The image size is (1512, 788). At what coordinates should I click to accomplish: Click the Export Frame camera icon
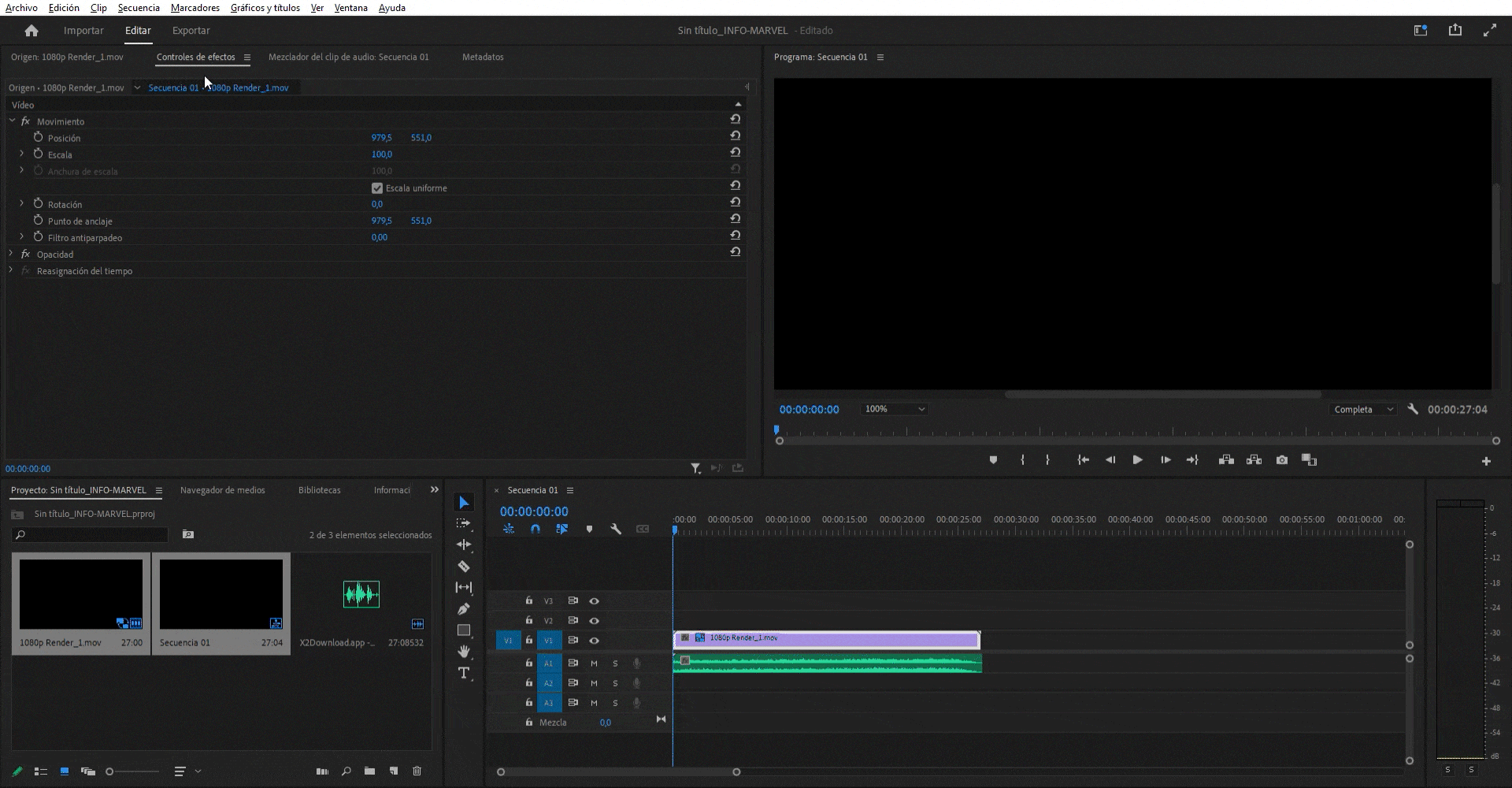(x=1282, y=460)
